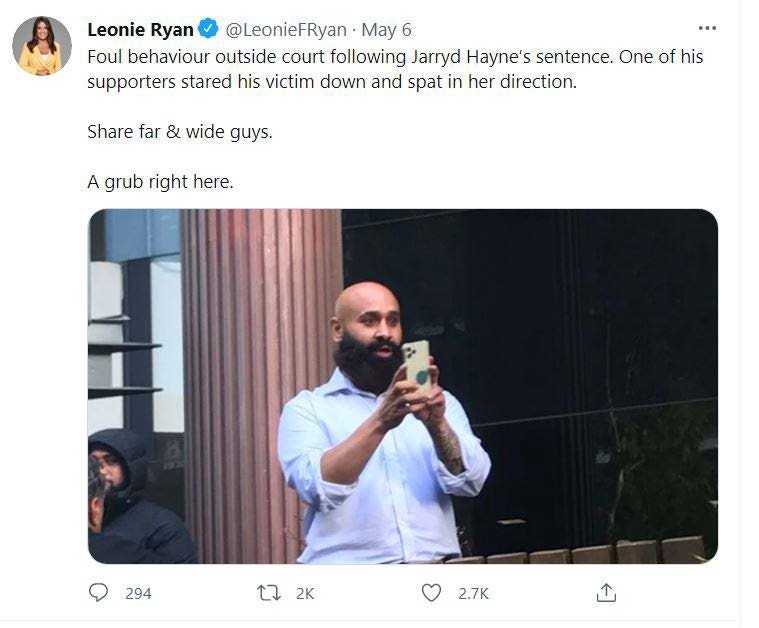The image size is (759, 628).
Task: Like the tweet with the heart icon
Action: 431,593
